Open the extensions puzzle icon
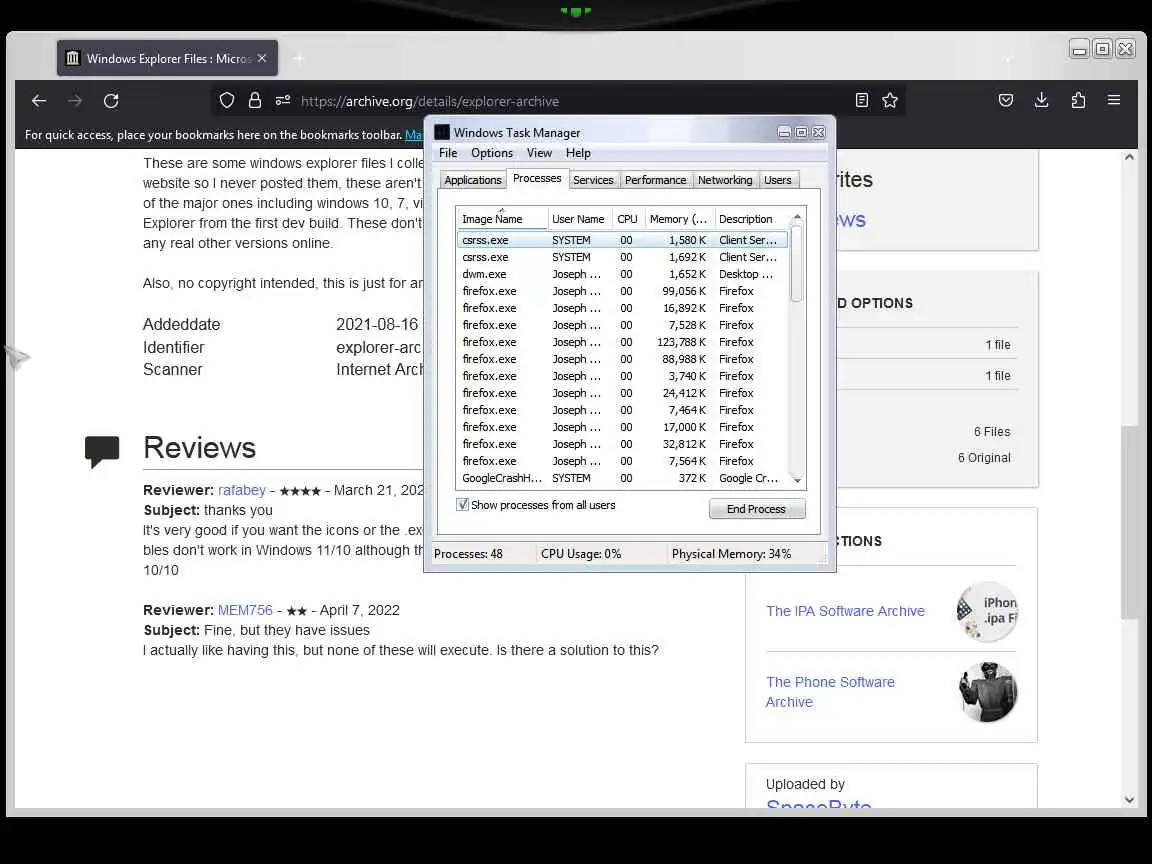This screenshot has height=864, width=1152. [1078, 101]
